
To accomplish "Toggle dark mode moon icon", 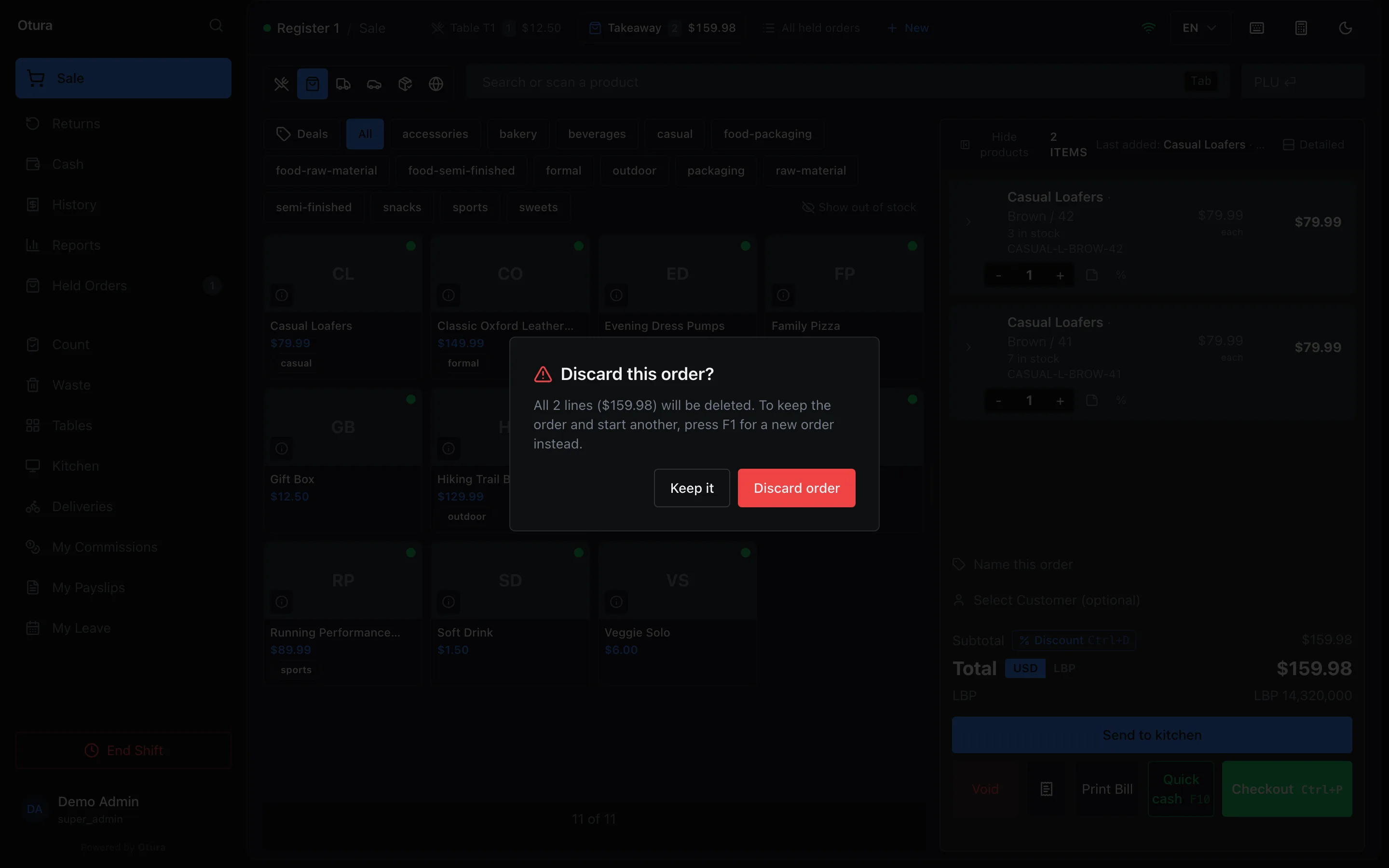I will [1346, 28].
